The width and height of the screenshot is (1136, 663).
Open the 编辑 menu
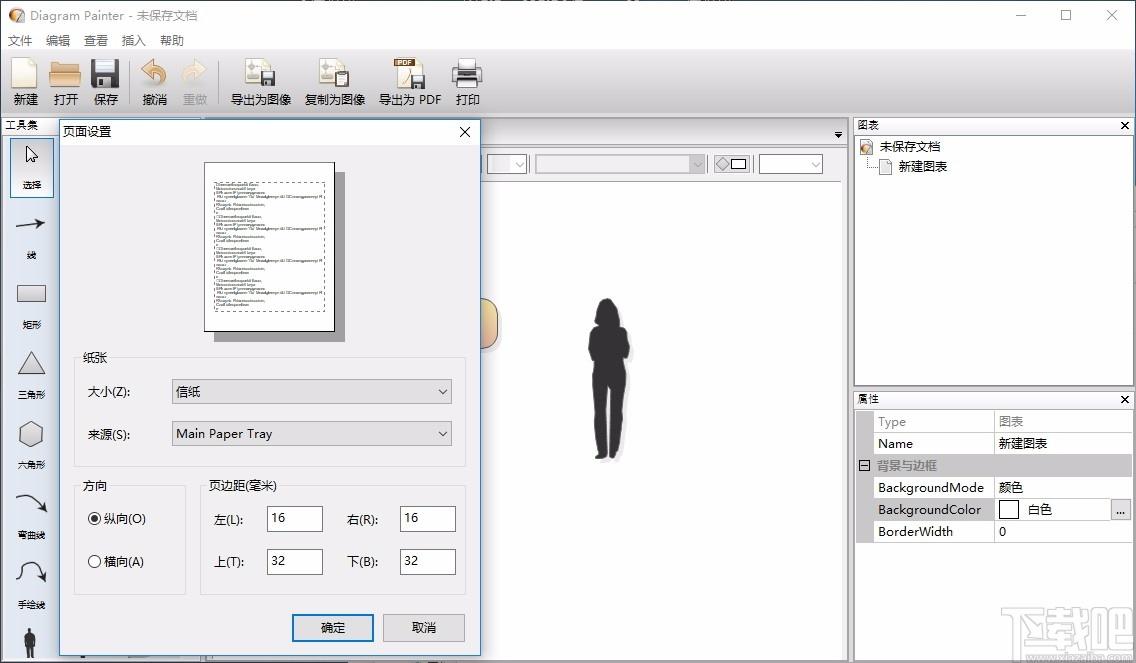58,41
